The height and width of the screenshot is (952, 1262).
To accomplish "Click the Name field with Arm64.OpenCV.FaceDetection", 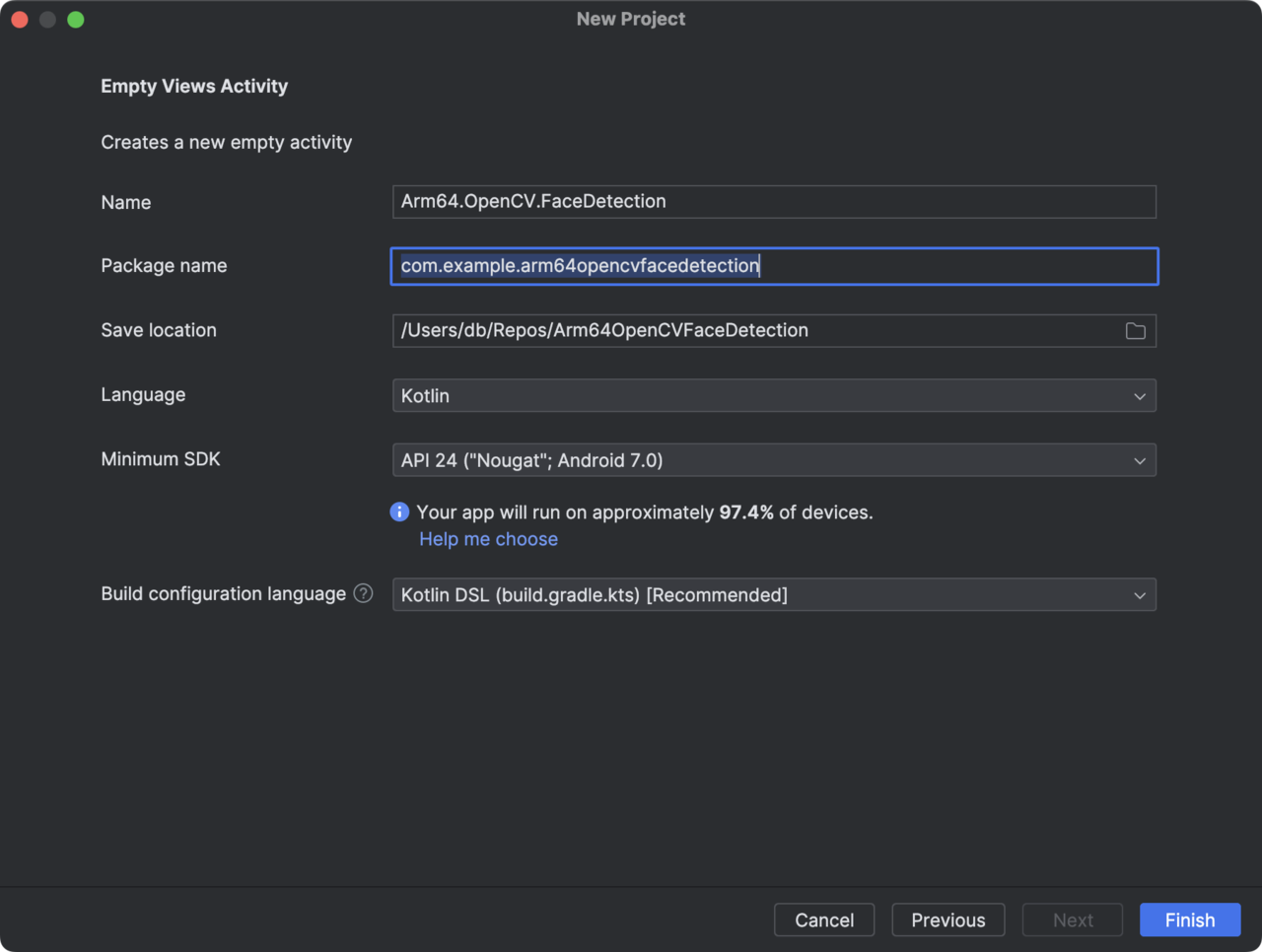I will (x=773, y=202).
